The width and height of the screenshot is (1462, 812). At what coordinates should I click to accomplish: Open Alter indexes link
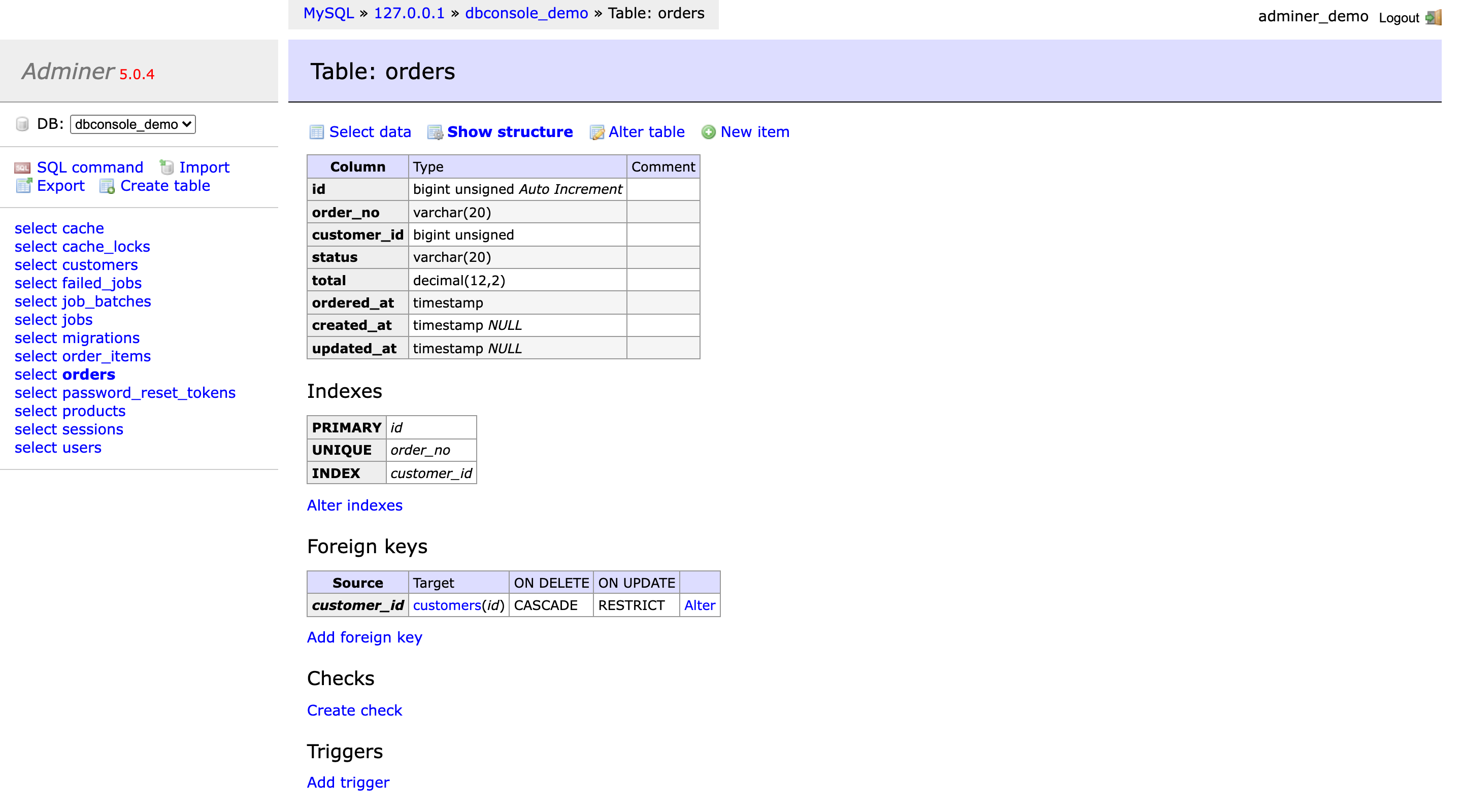[355, 505]
